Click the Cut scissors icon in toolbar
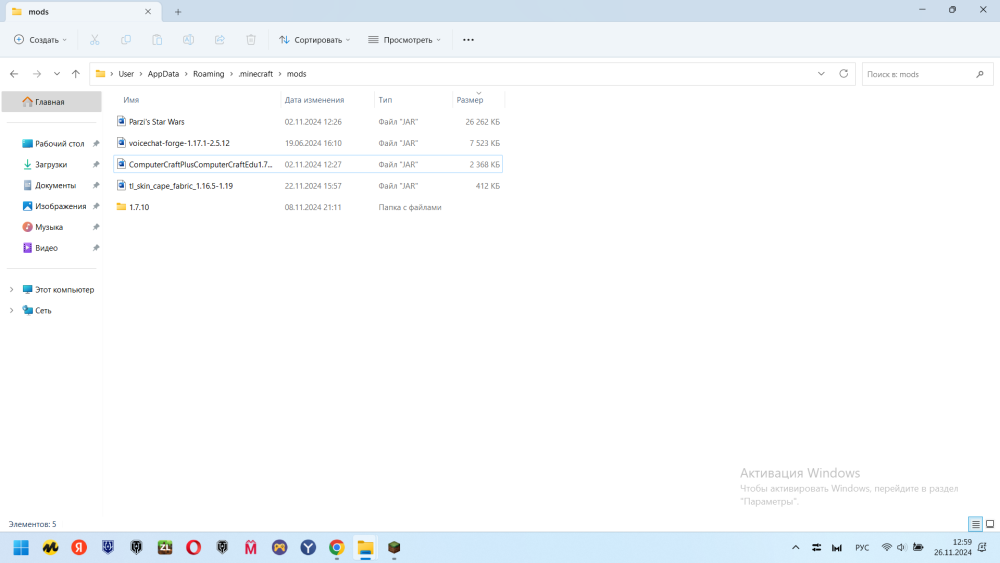Image resolution: width=1000 pixels, height=563 pixels. point(94,40)
